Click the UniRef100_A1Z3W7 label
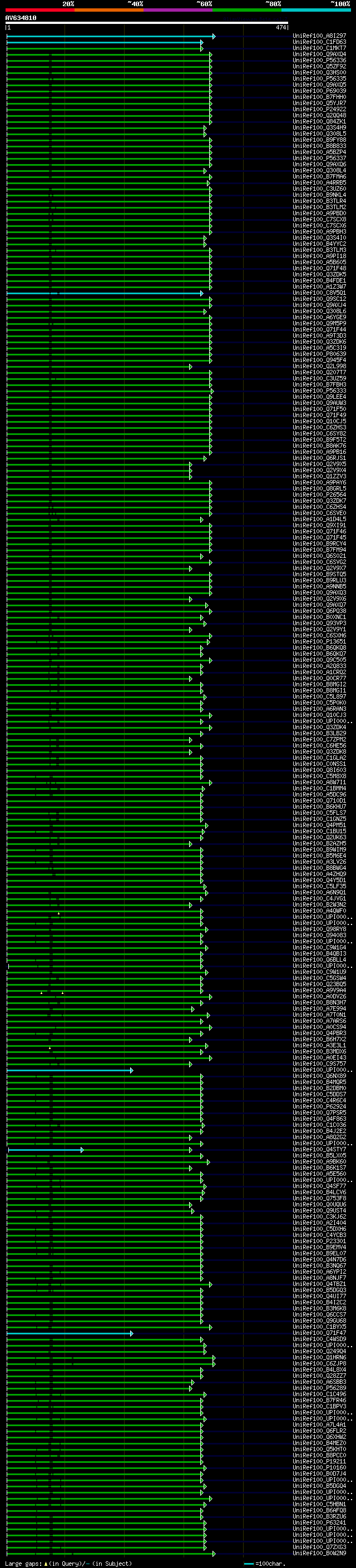 319,288
